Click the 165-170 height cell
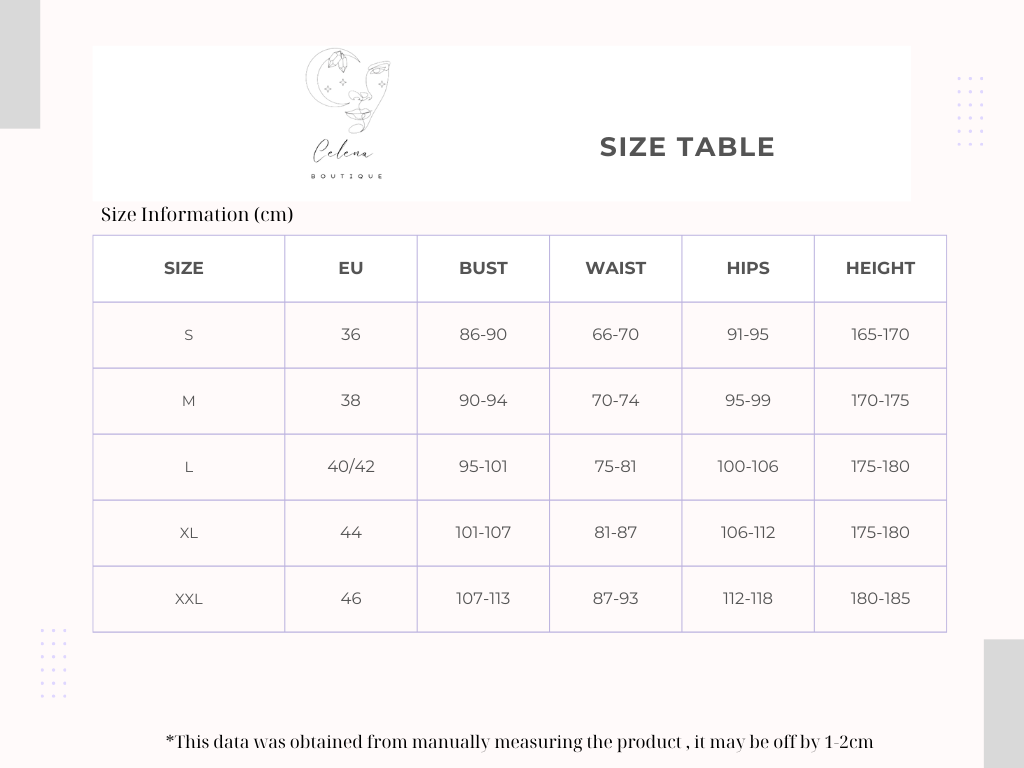Image resolution: width=1024 pixels, height=768 pixels. 880,334
